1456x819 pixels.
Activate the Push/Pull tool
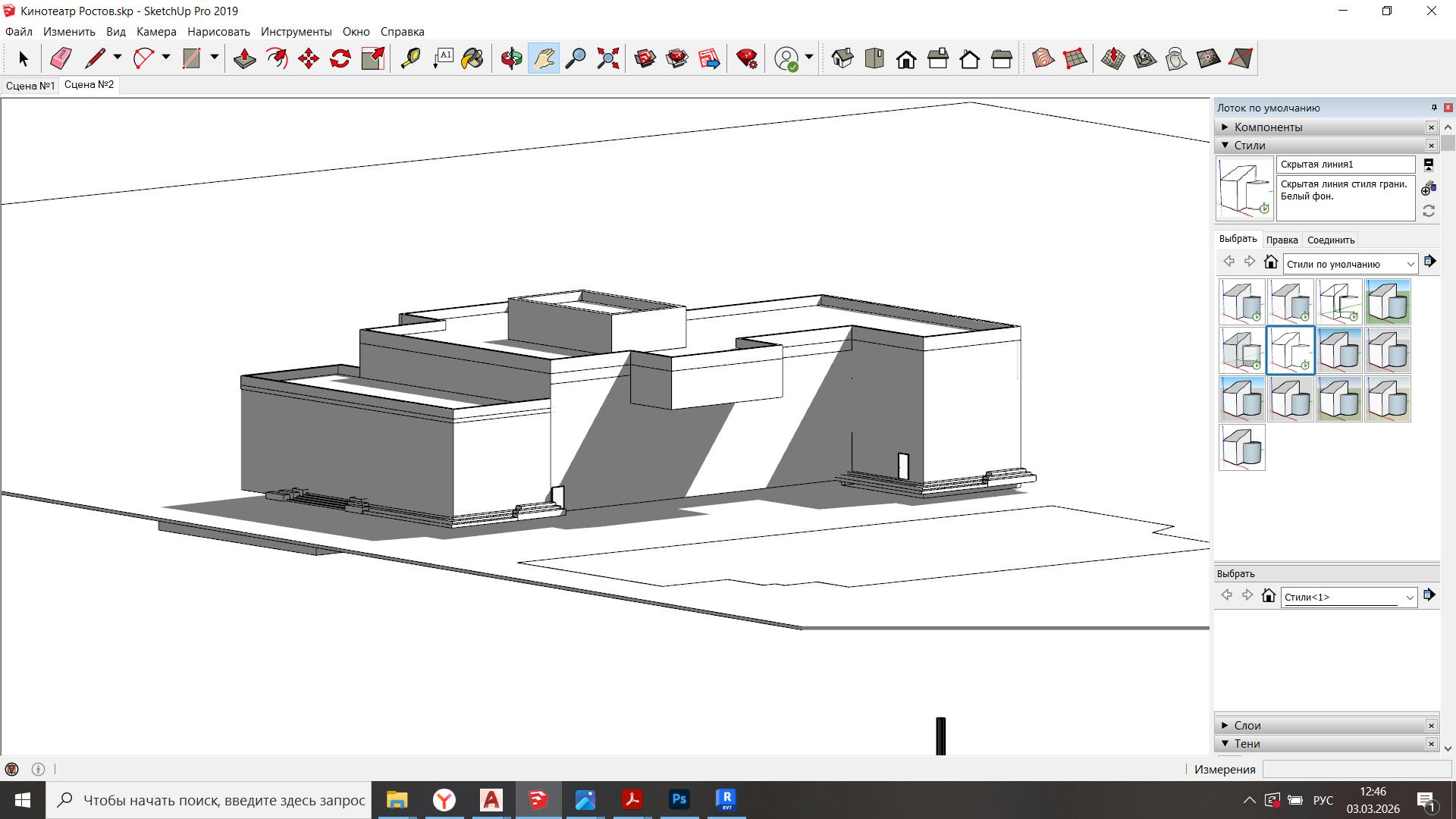[x=244, y=58]
